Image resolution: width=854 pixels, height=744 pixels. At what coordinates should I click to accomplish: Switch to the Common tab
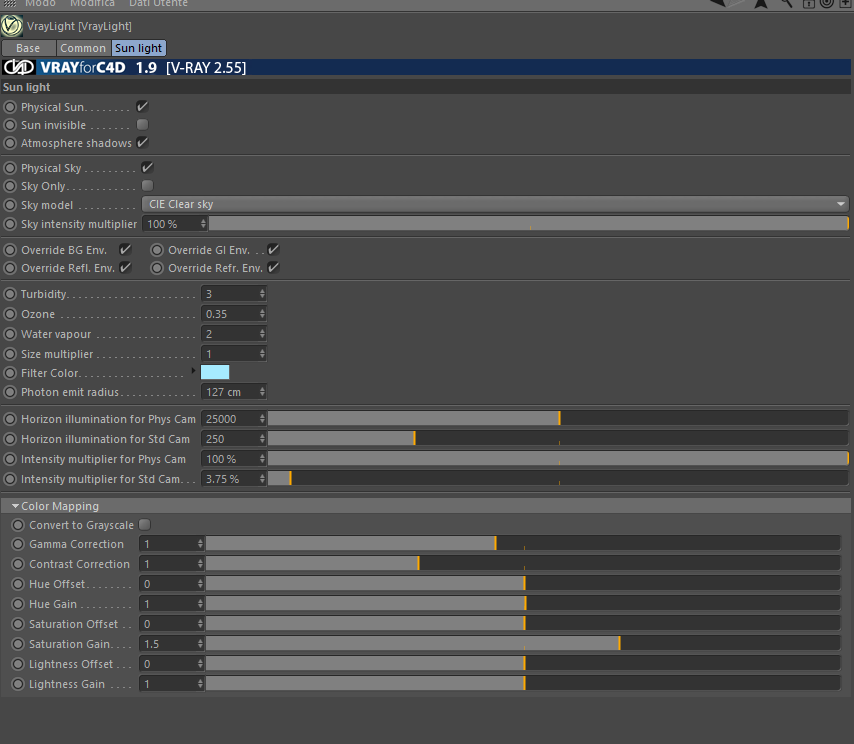83,48
